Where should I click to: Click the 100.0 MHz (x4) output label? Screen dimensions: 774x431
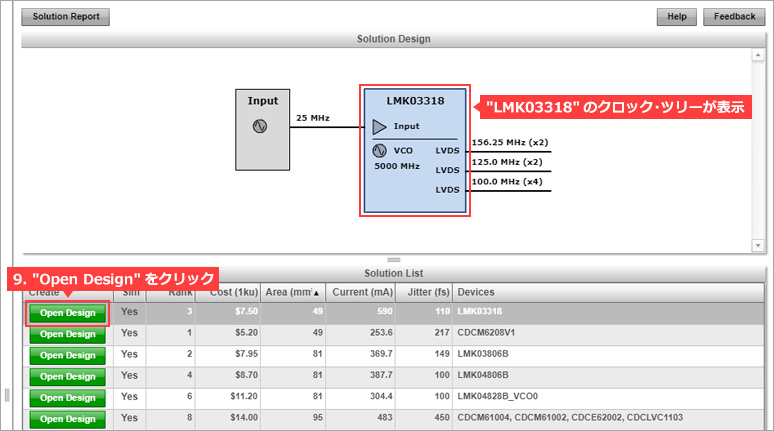point(507,182)
